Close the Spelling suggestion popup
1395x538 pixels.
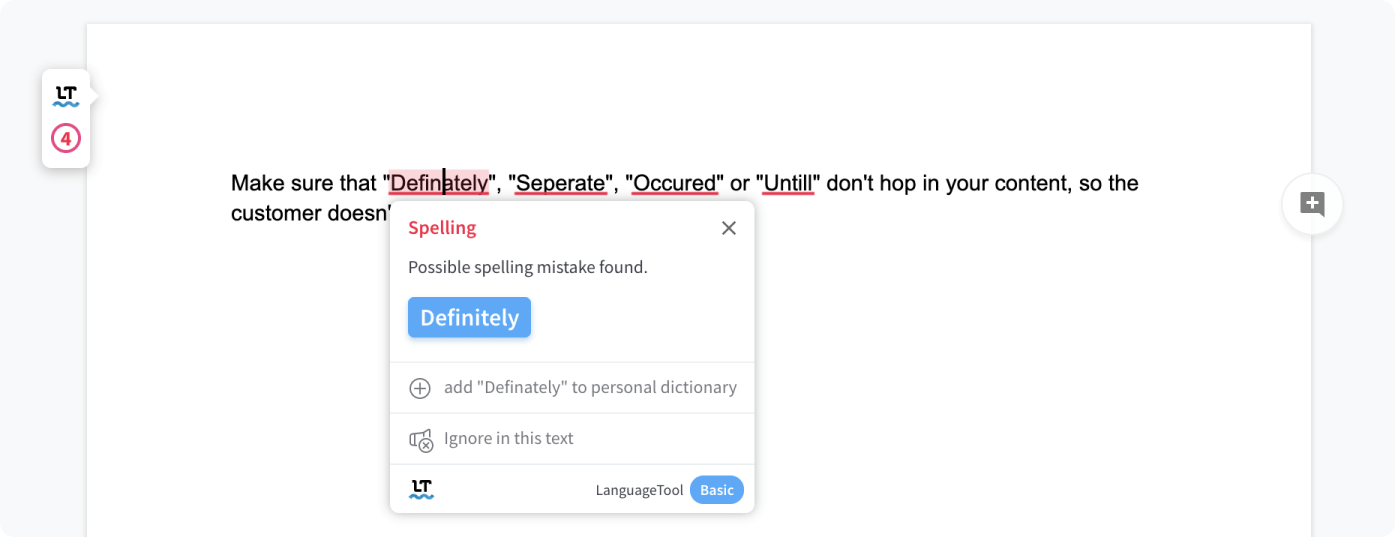729,228
